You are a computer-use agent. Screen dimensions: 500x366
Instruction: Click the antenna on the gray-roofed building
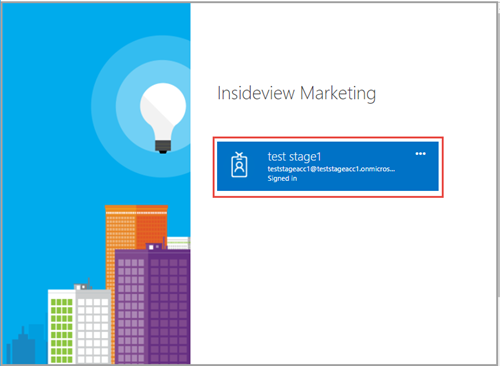point(89,283)
